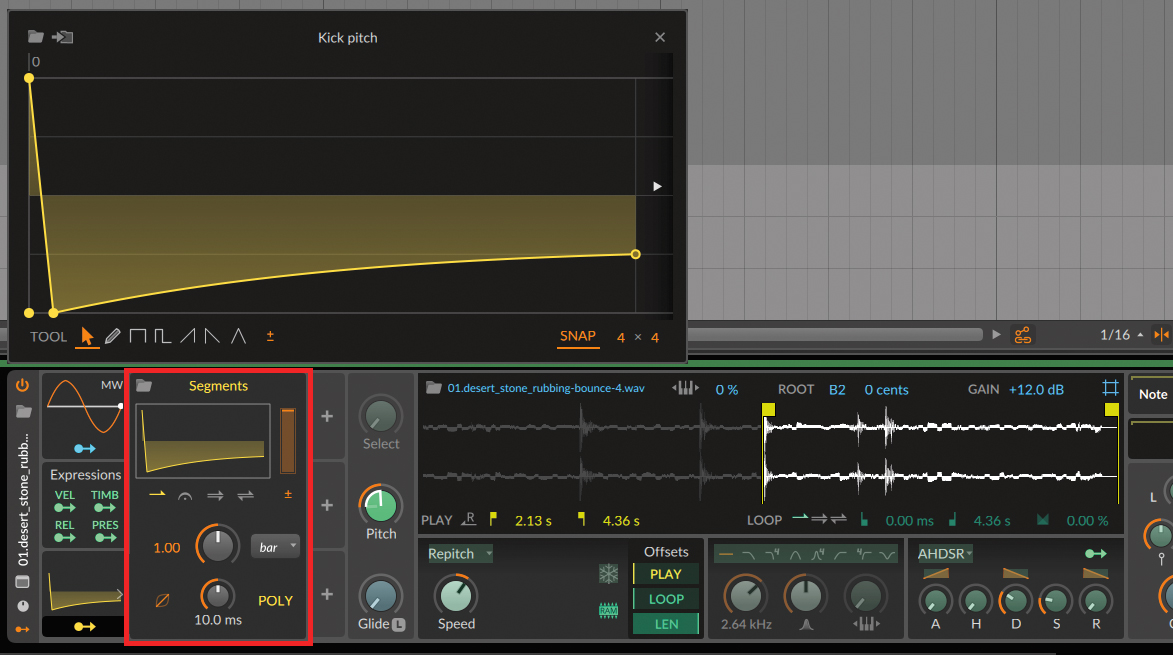
Task: Add a modulator in the middle plus slot
Action: pos(327,505)
